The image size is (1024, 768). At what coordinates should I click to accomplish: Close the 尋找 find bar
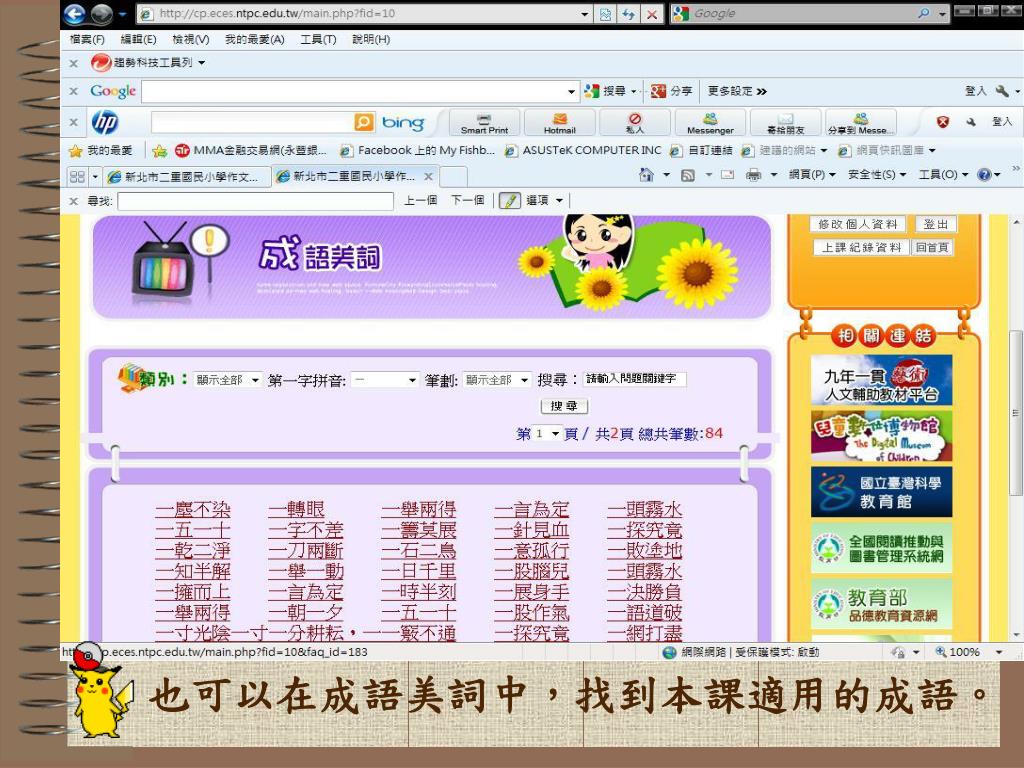tap(74, 201)
